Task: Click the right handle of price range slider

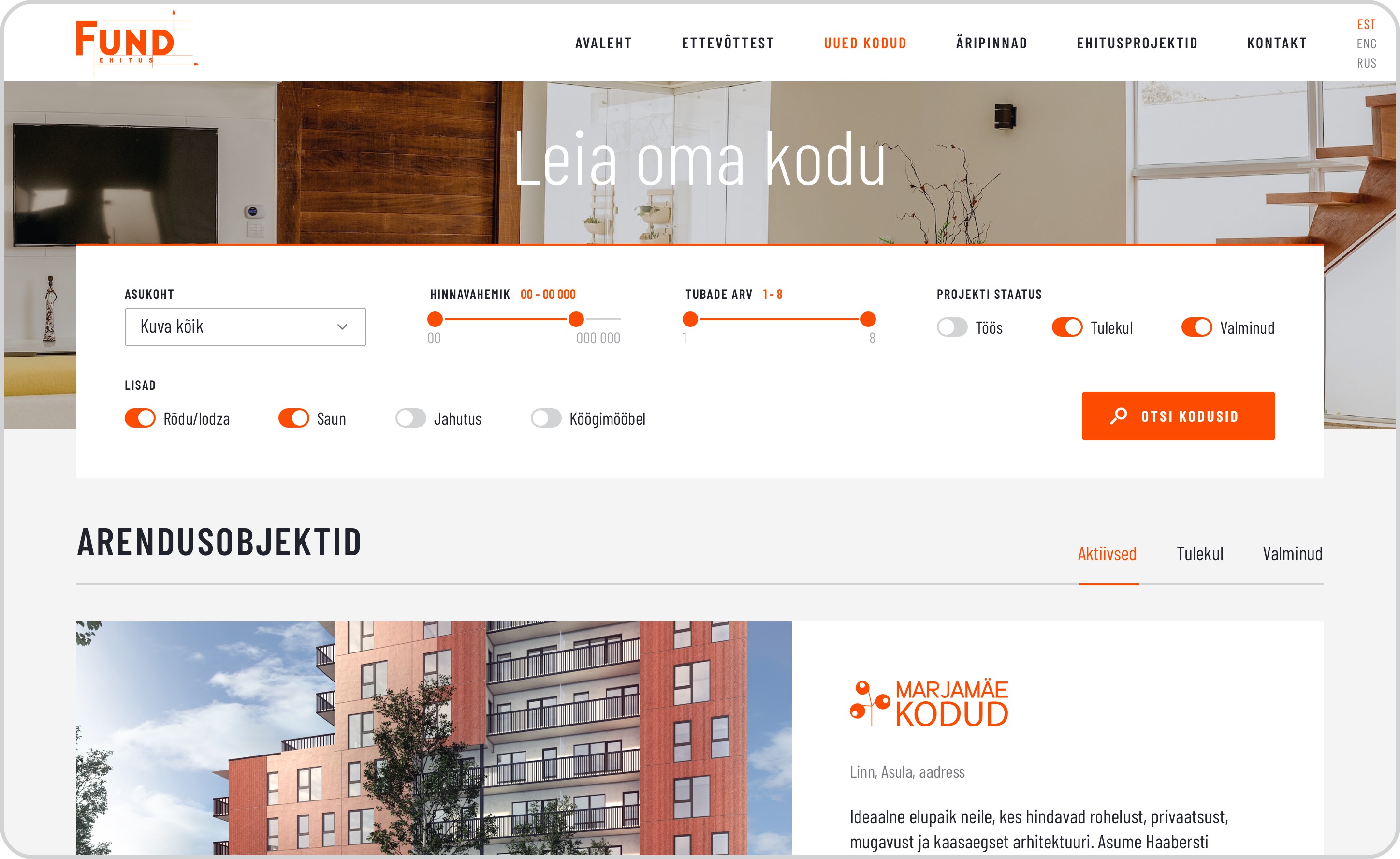Action: (576, 320)
